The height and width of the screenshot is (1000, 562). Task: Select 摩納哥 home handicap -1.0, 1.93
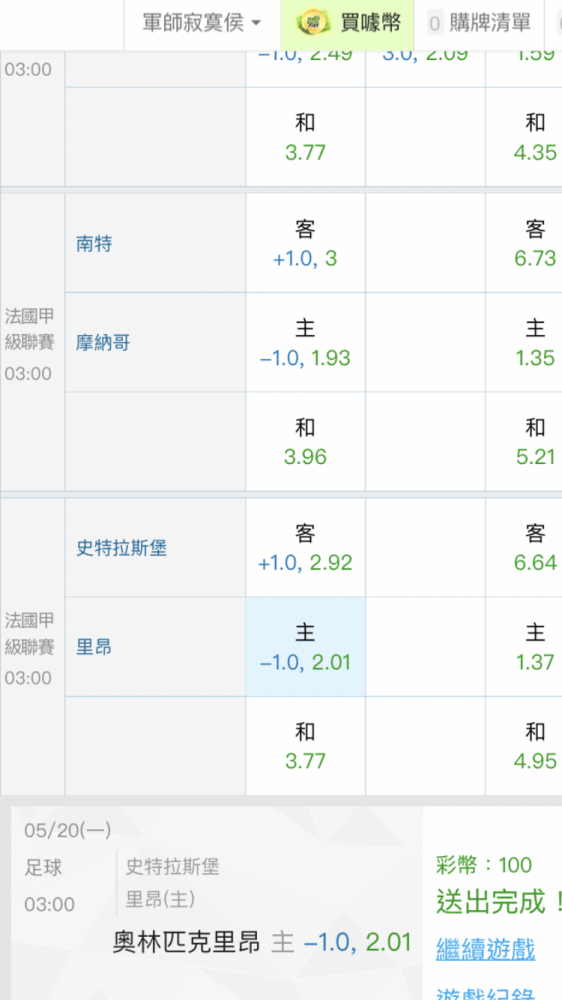tap(306, 342)
